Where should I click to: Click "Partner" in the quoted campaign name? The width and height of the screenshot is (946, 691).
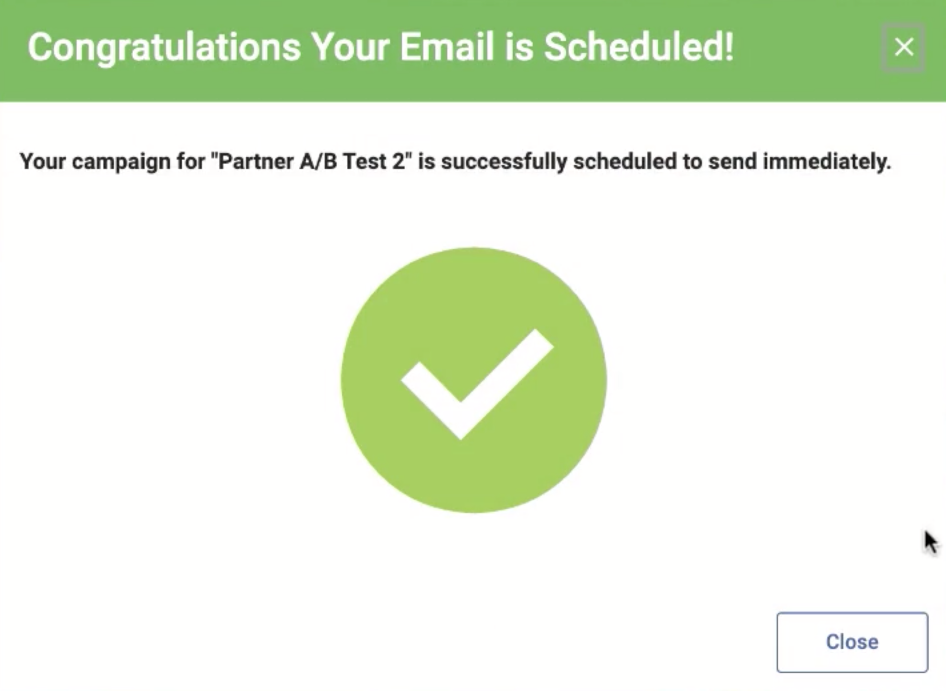255,162
